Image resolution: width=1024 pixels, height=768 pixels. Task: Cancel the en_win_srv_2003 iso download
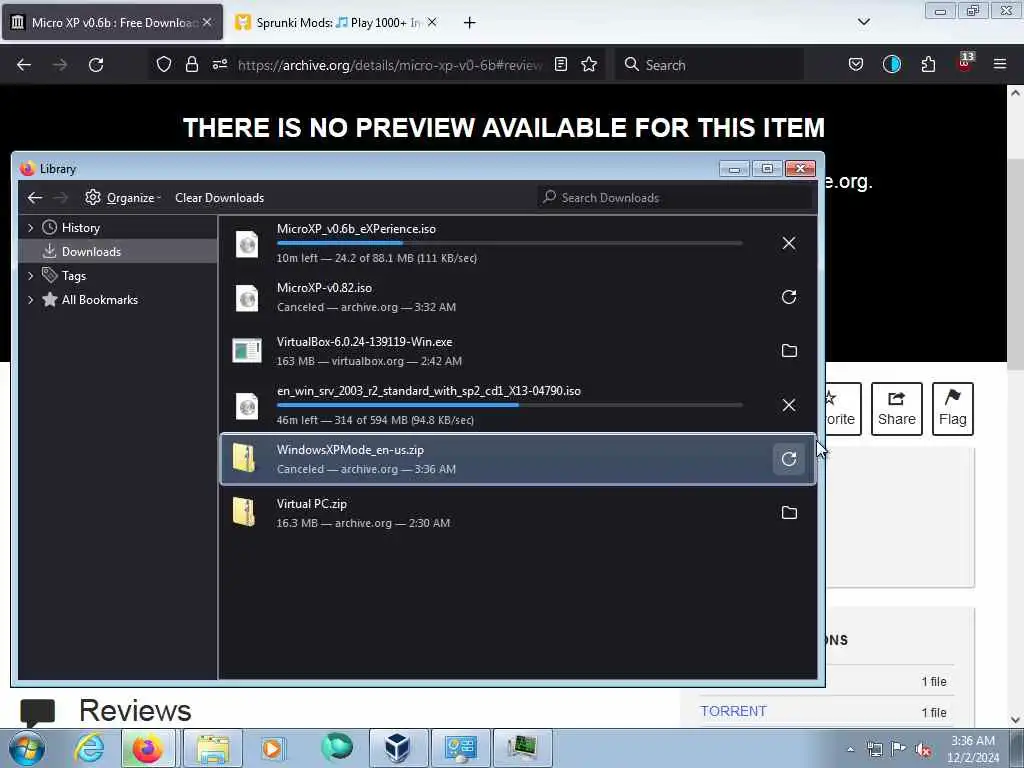click(x=789, y=405)
